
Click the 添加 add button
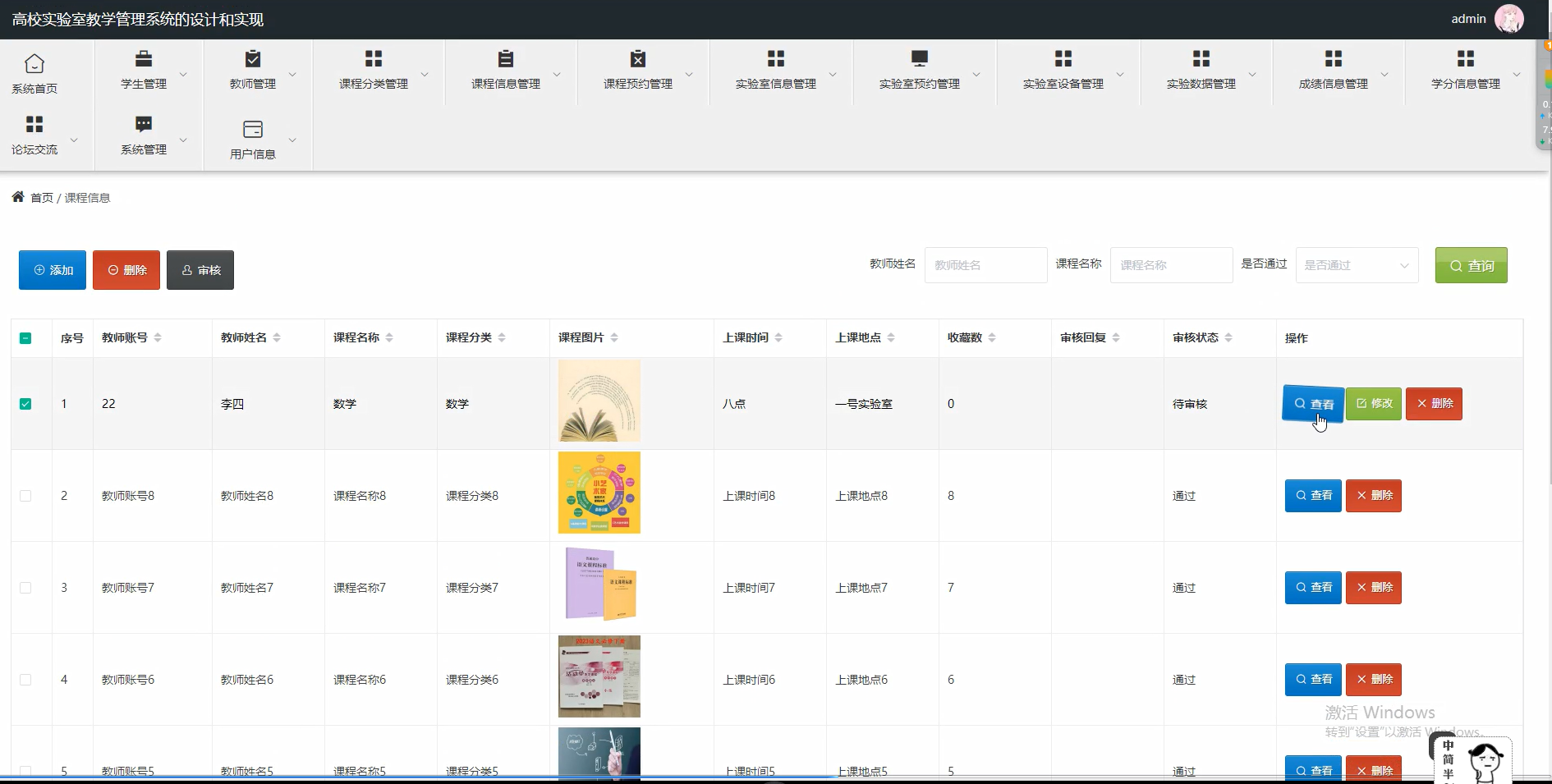(x=52, y=269)
